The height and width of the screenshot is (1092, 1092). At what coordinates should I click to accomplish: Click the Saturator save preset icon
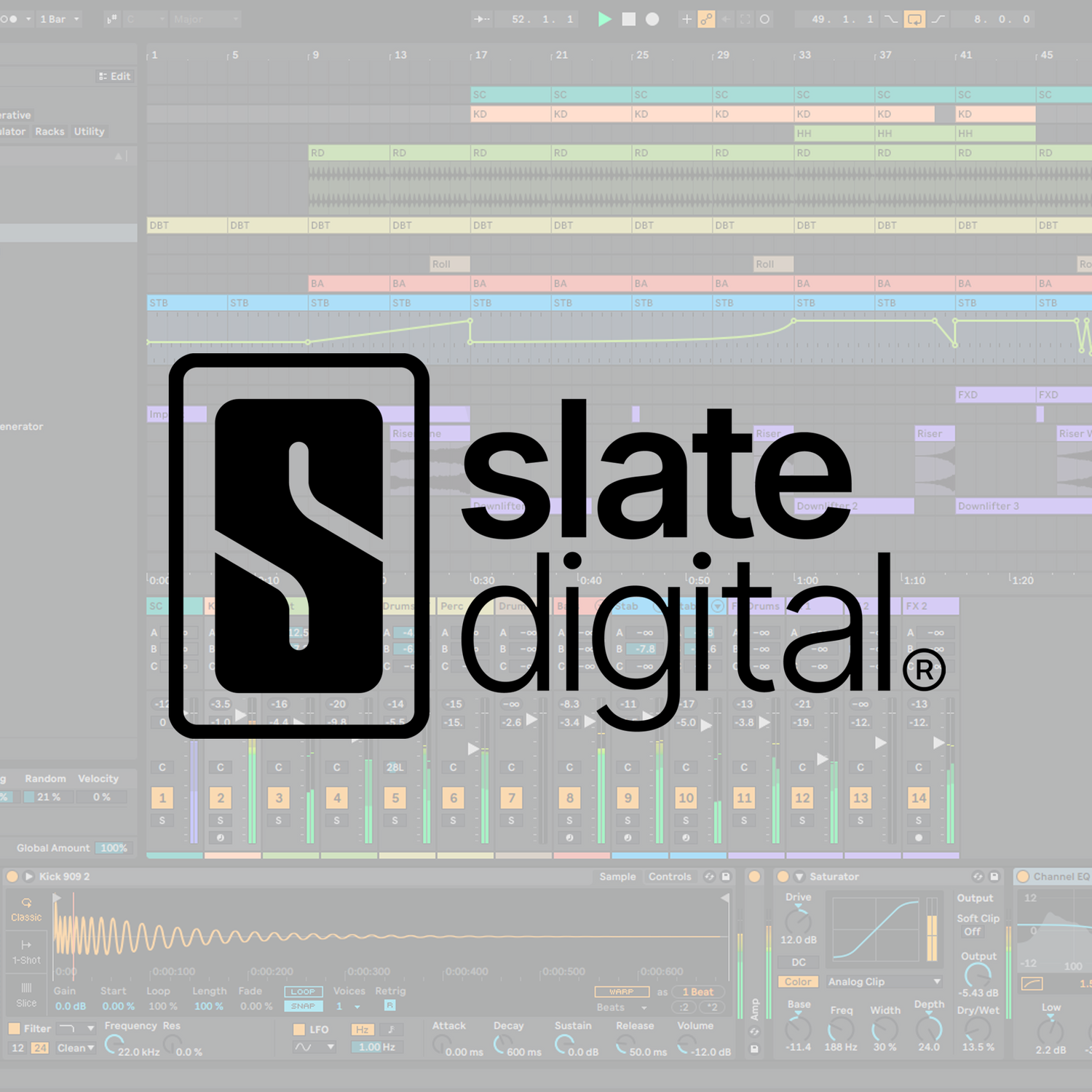pyautogui.click(x=994, y=877)
